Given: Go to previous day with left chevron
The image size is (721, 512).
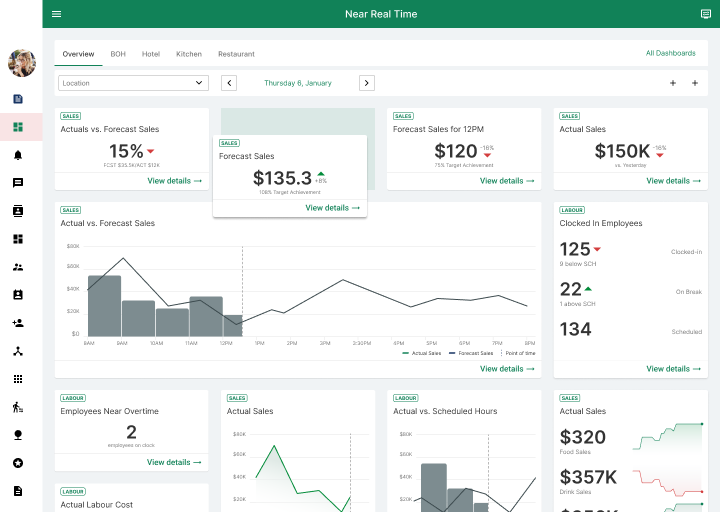Looking at the screenshot, I should pyautogui.click(x=229, y=83).
